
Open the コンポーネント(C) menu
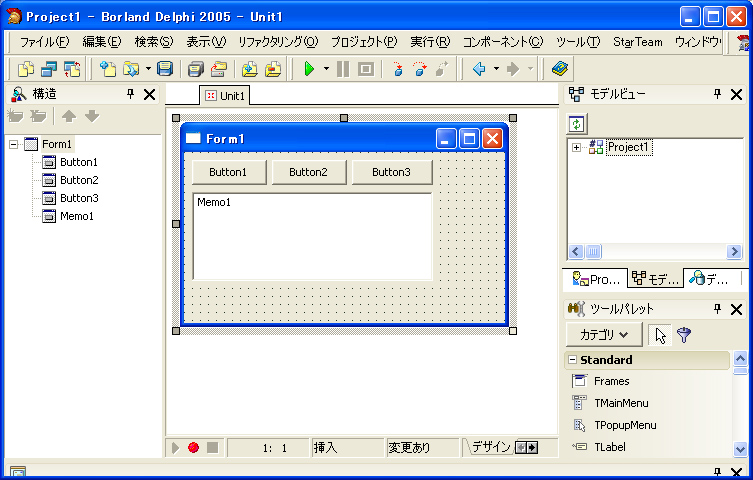click(503, 42)
